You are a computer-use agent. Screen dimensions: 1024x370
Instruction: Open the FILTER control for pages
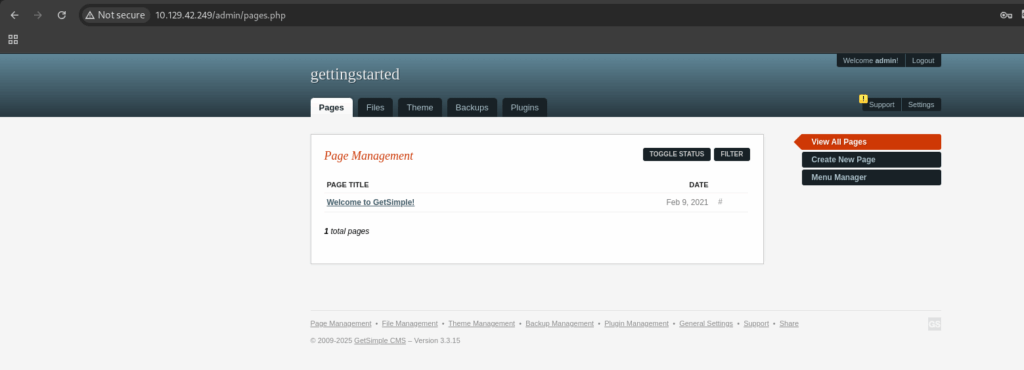coord(732,154)
